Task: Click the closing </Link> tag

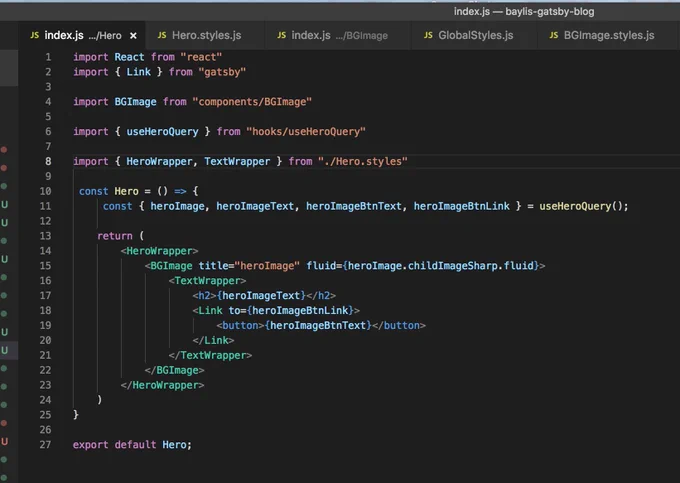Action: pyautogui.click(x=213, y=340)
